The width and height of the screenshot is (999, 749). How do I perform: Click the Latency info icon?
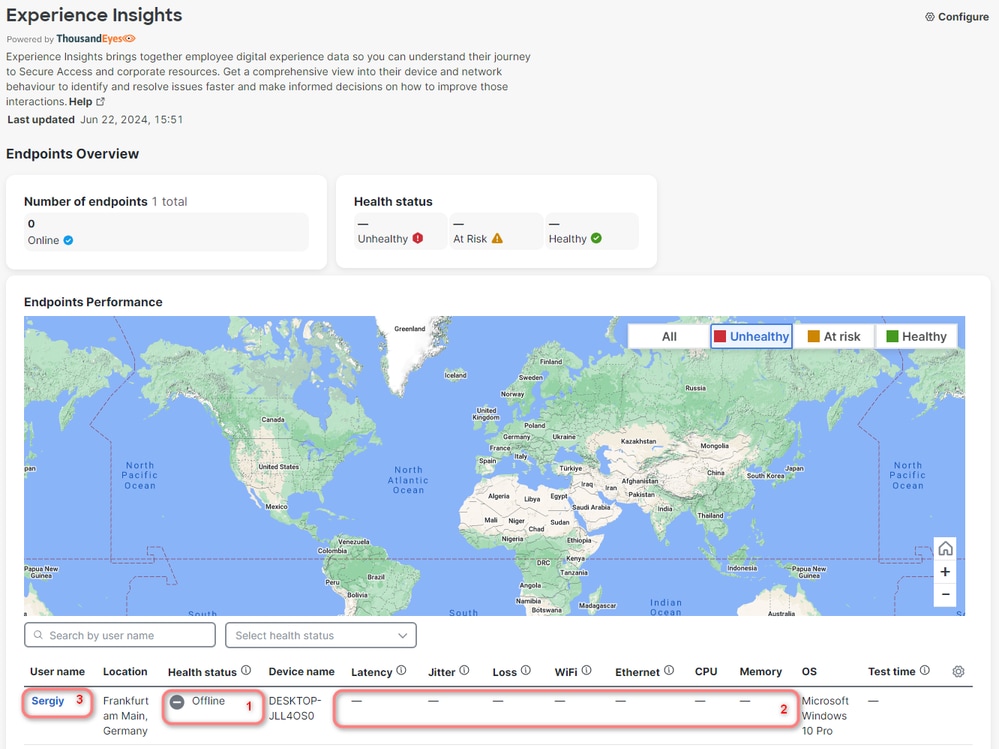pyautogui.click(x=401, y=671)
